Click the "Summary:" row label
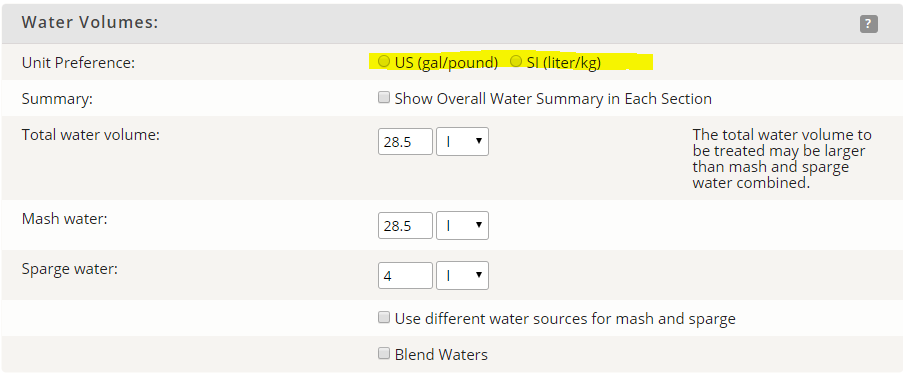903x373 pixels. pyautogui.click(x=57, y=99)
